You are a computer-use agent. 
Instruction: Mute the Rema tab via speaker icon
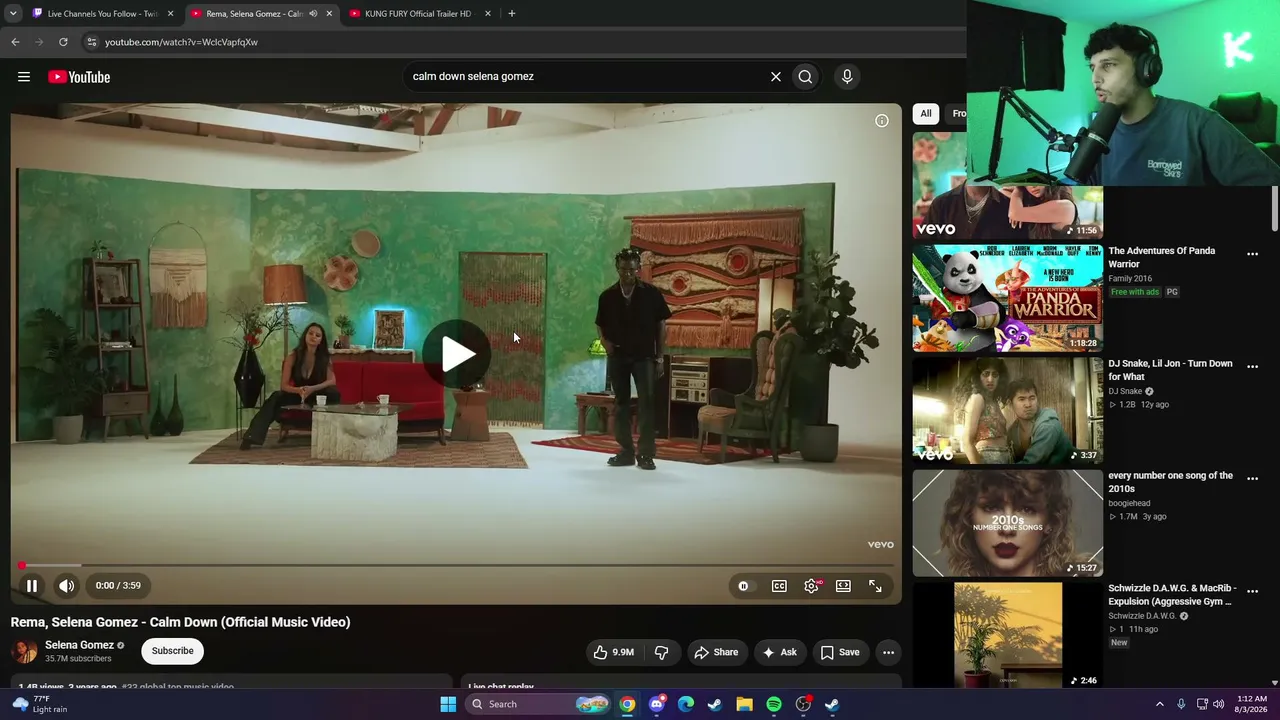[313, 14]
